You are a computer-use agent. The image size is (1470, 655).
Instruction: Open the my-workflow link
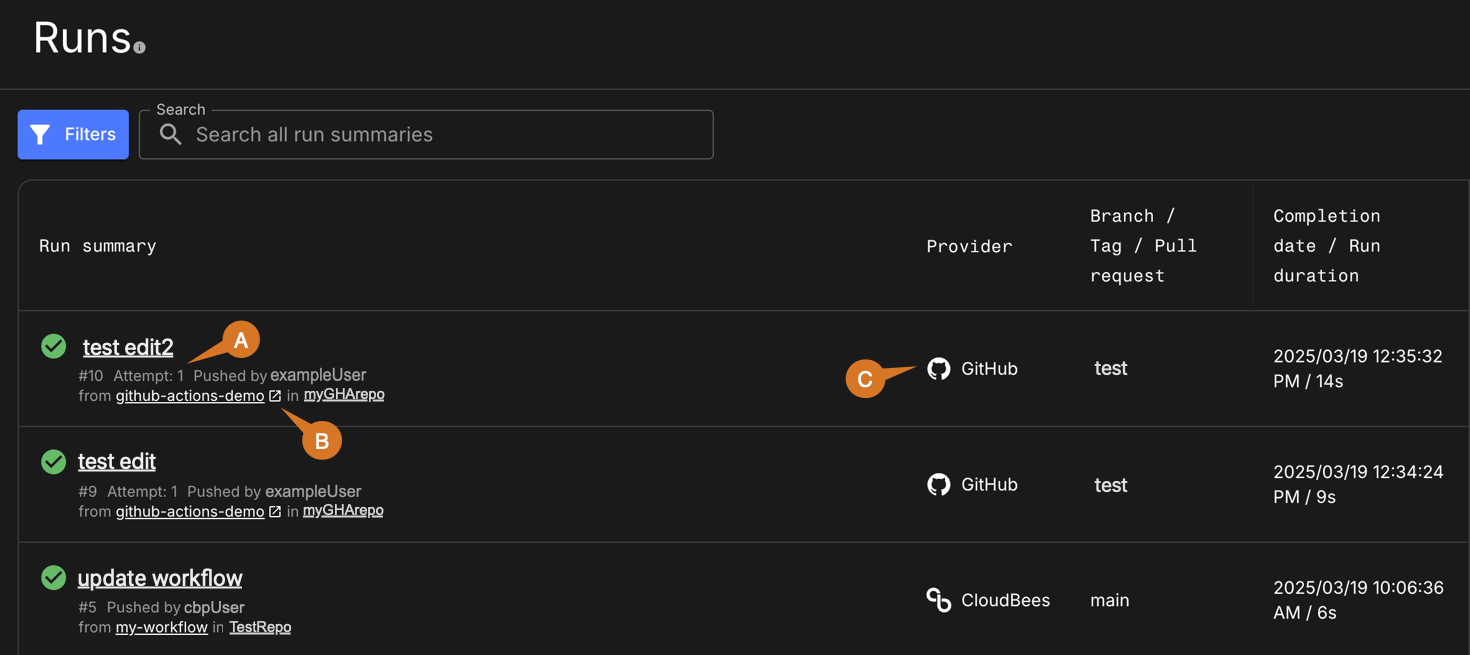click(x=162, y=627)
